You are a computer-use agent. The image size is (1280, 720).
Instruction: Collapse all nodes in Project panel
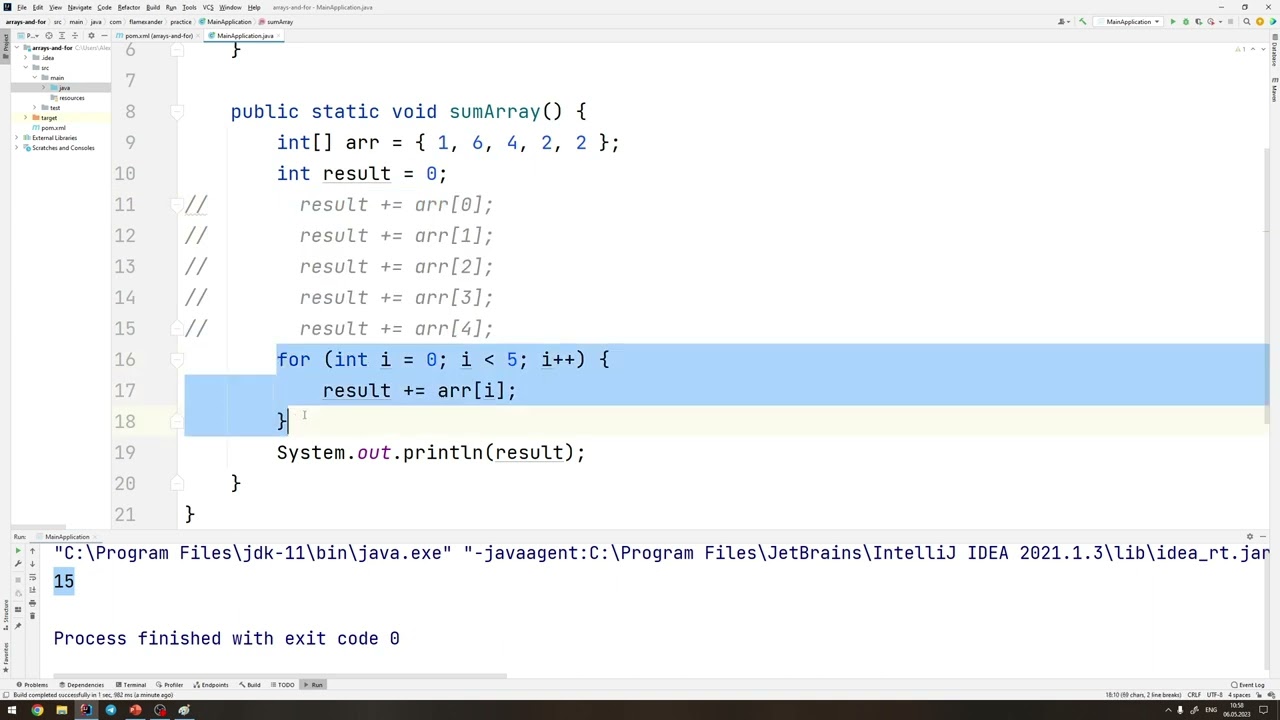pos(75,36)
